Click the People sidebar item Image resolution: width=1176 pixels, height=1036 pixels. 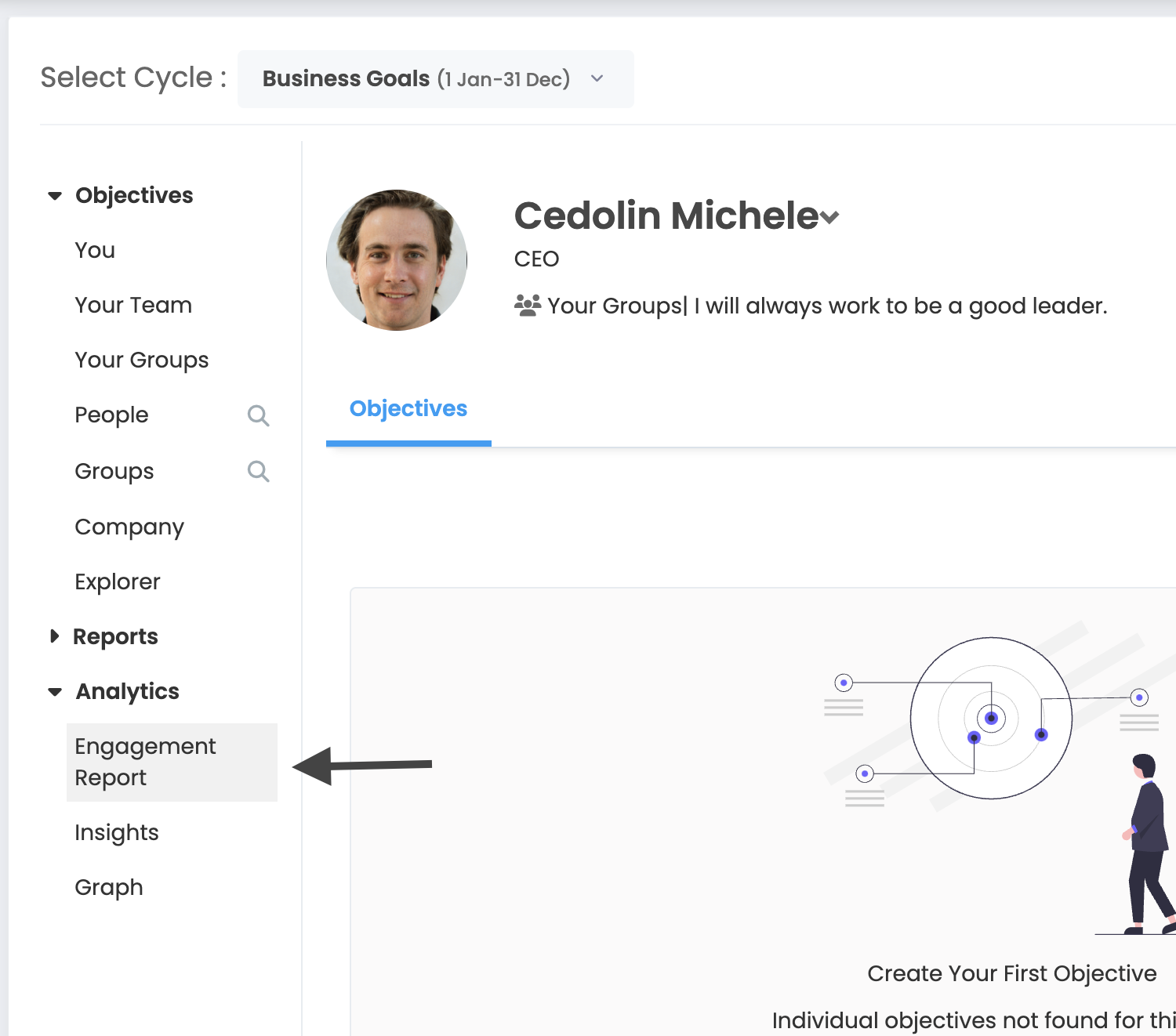(x=111, y=415)
